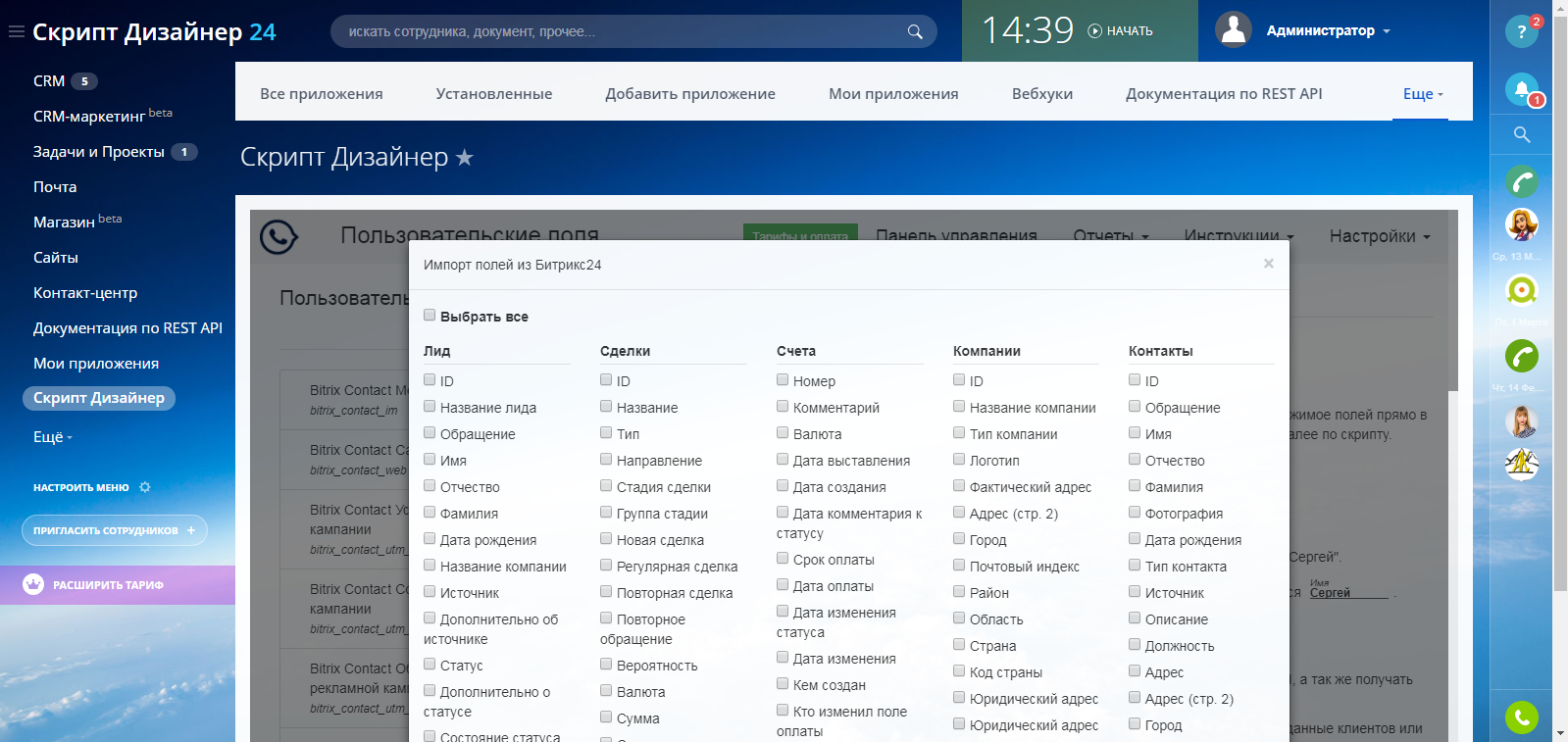This screenshot has width=1568, height=742.
Task: Open Магазин in the sidebar
Action: (64, 223)
